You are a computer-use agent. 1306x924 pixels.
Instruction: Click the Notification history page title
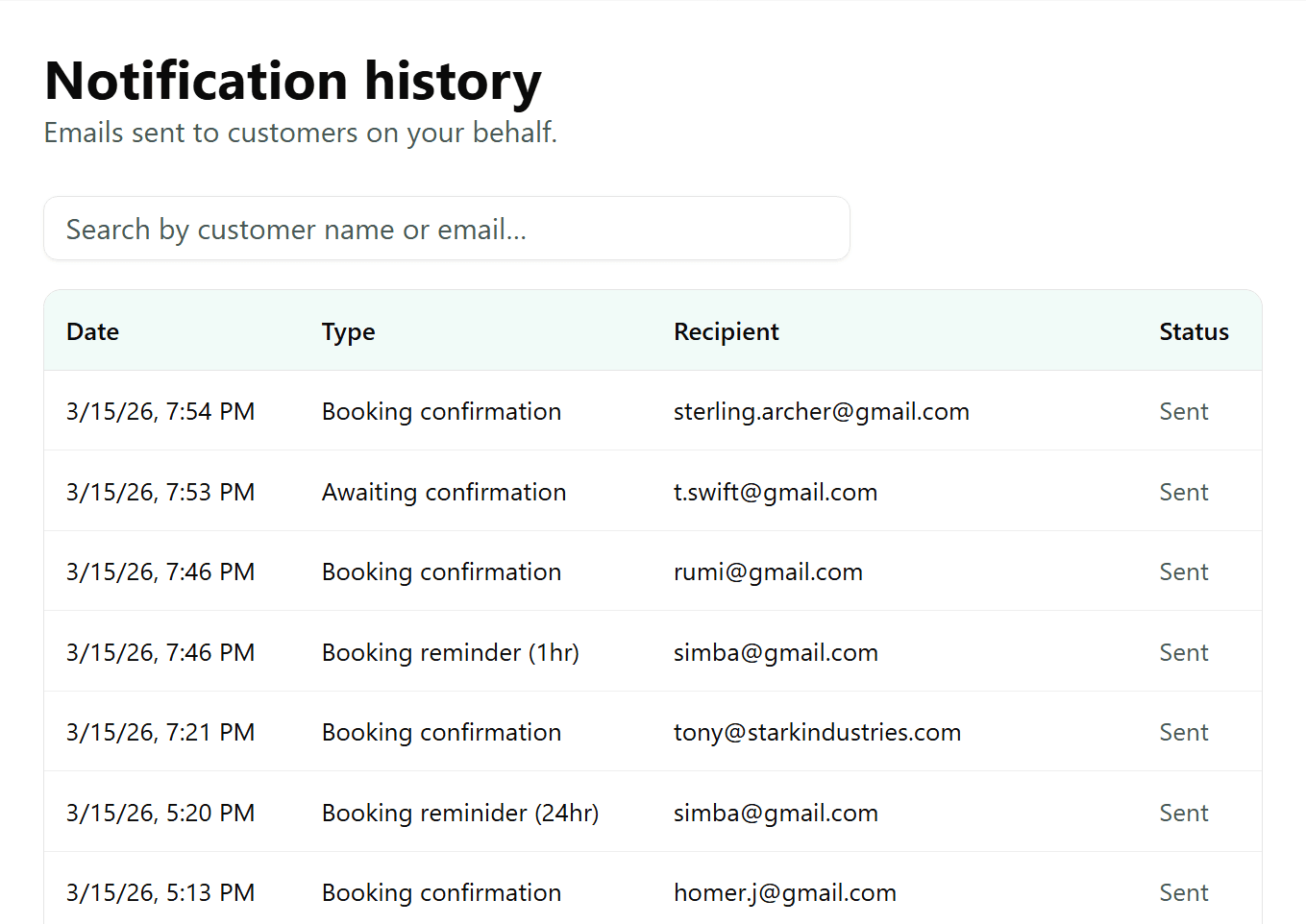(x=291, y=81)
